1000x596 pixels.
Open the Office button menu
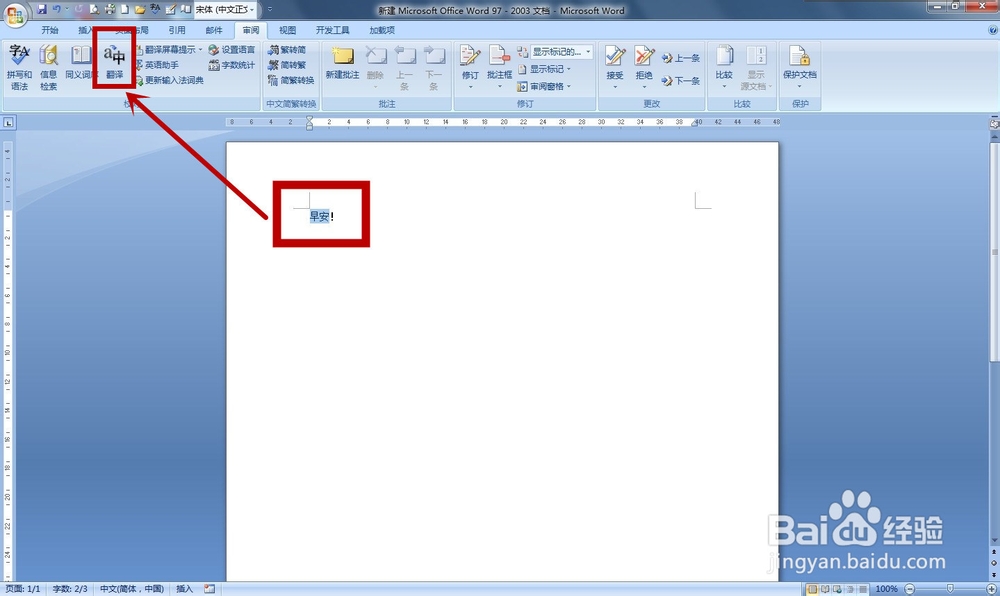15,14
